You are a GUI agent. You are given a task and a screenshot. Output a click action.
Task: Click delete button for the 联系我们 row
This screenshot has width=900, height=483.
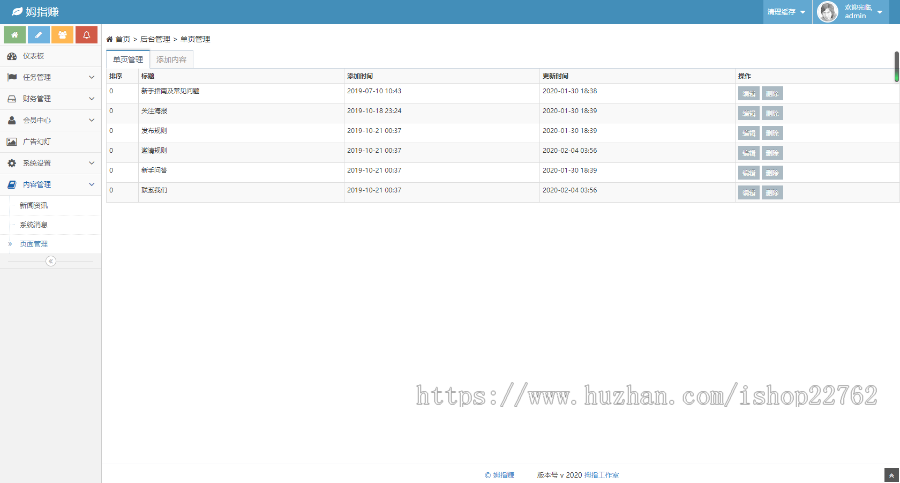tap(772, 192)
